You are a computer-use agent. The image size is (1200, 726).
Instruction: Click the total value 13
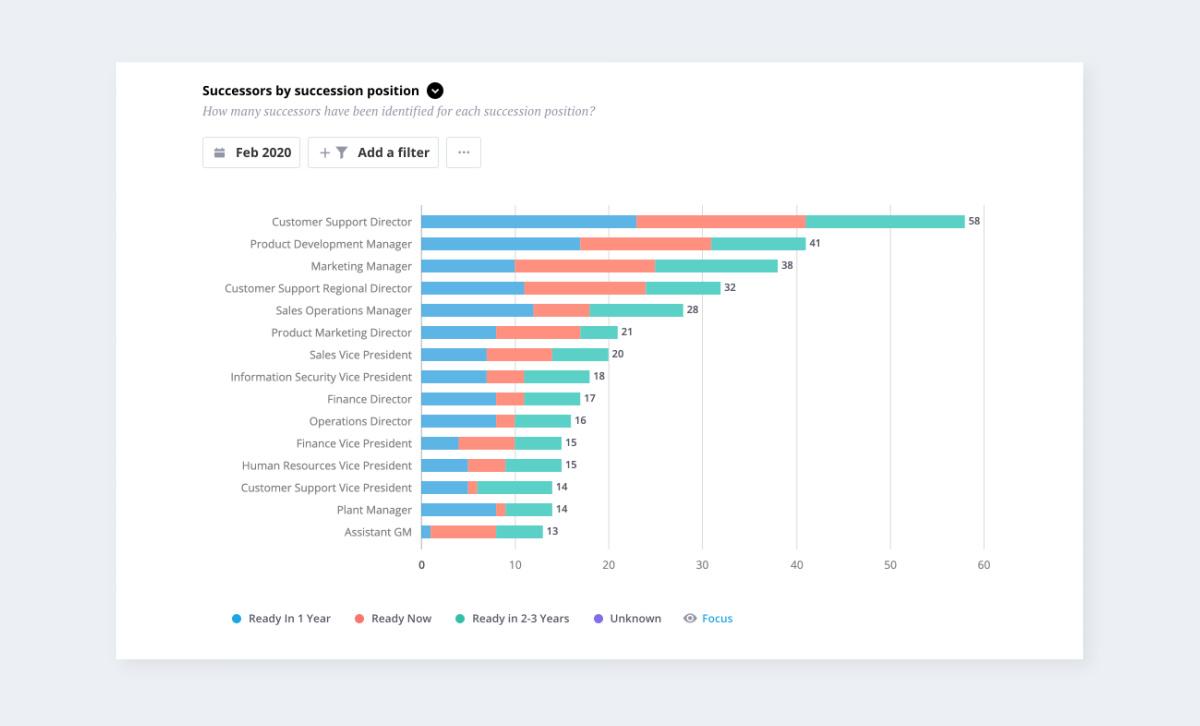point(552,531)
